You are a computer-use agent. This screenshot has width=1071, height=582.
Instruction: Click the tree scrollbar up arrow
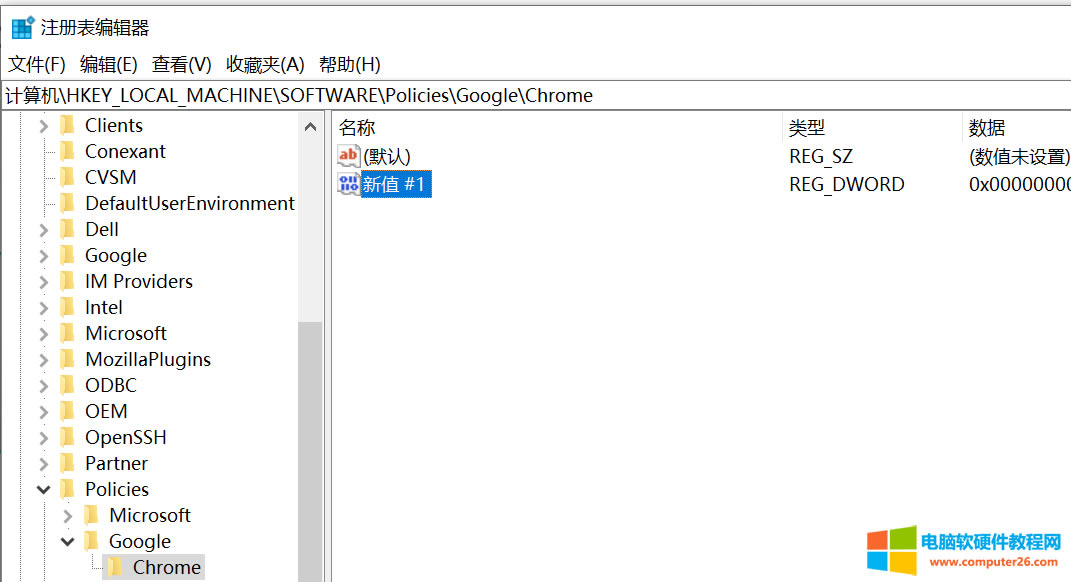310,127
